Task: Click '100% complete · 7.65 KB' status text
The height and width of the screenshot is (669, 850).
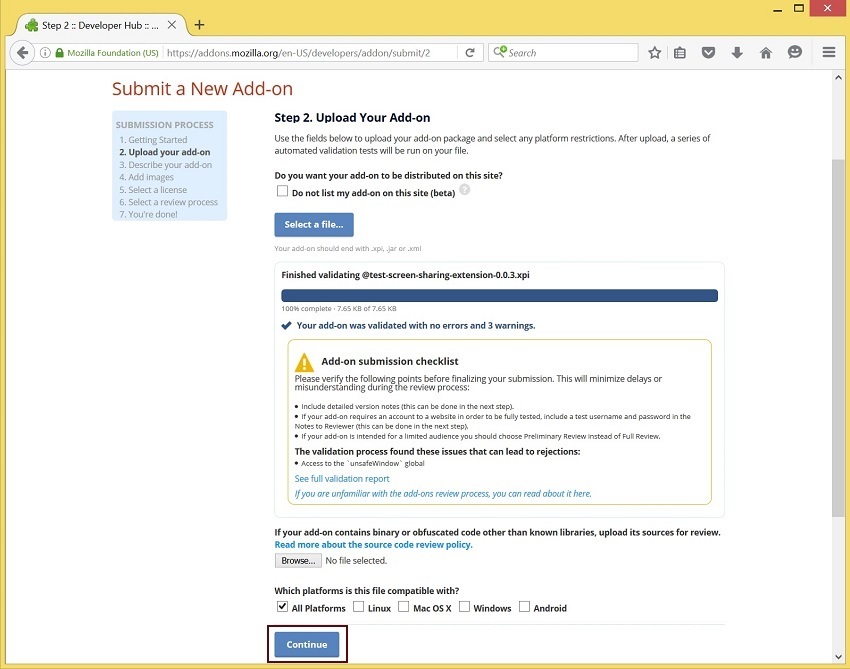Action: tap(339, 308)
